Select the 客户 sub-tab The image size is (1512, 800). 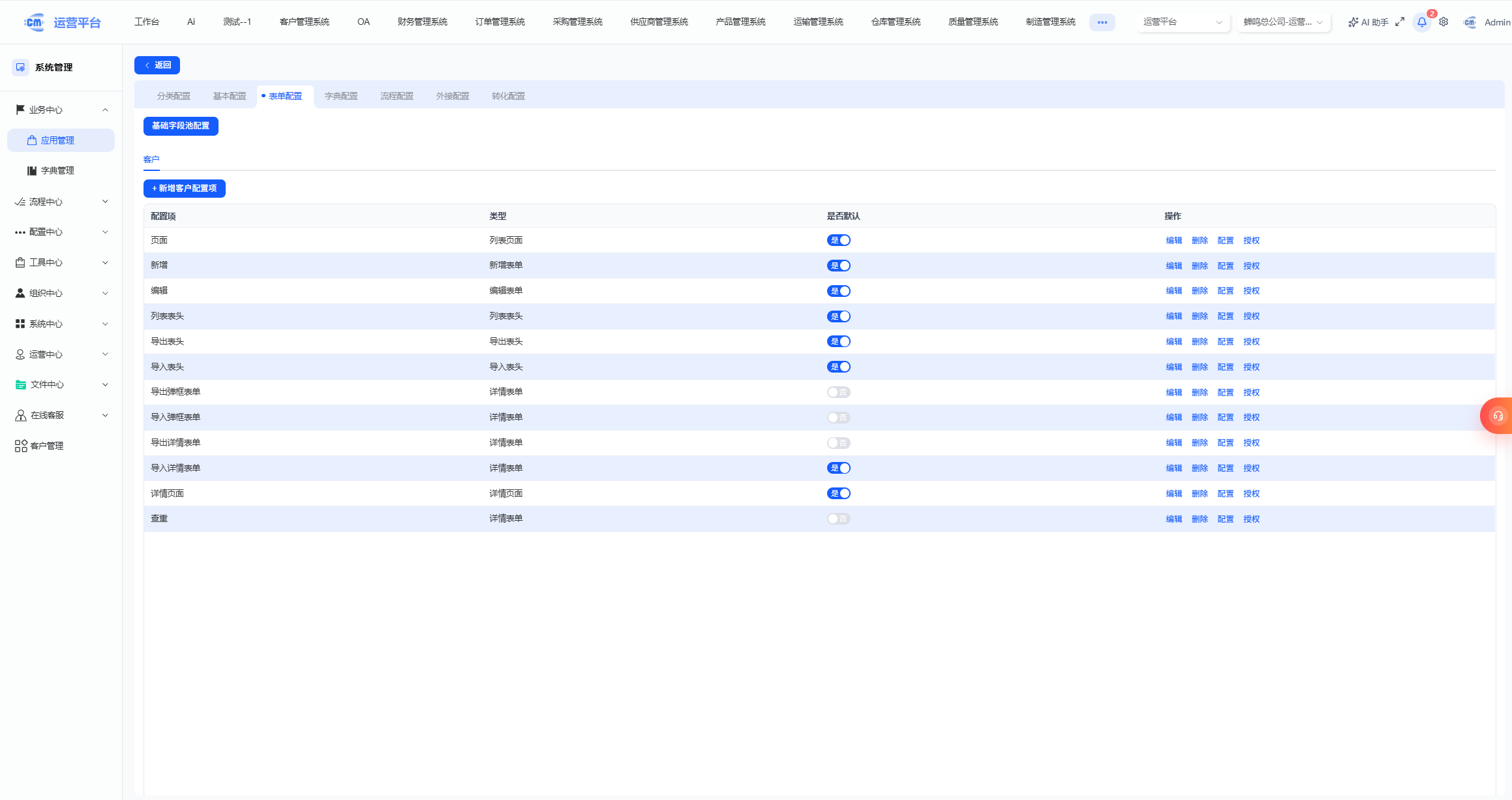click(x=151, y=159)
